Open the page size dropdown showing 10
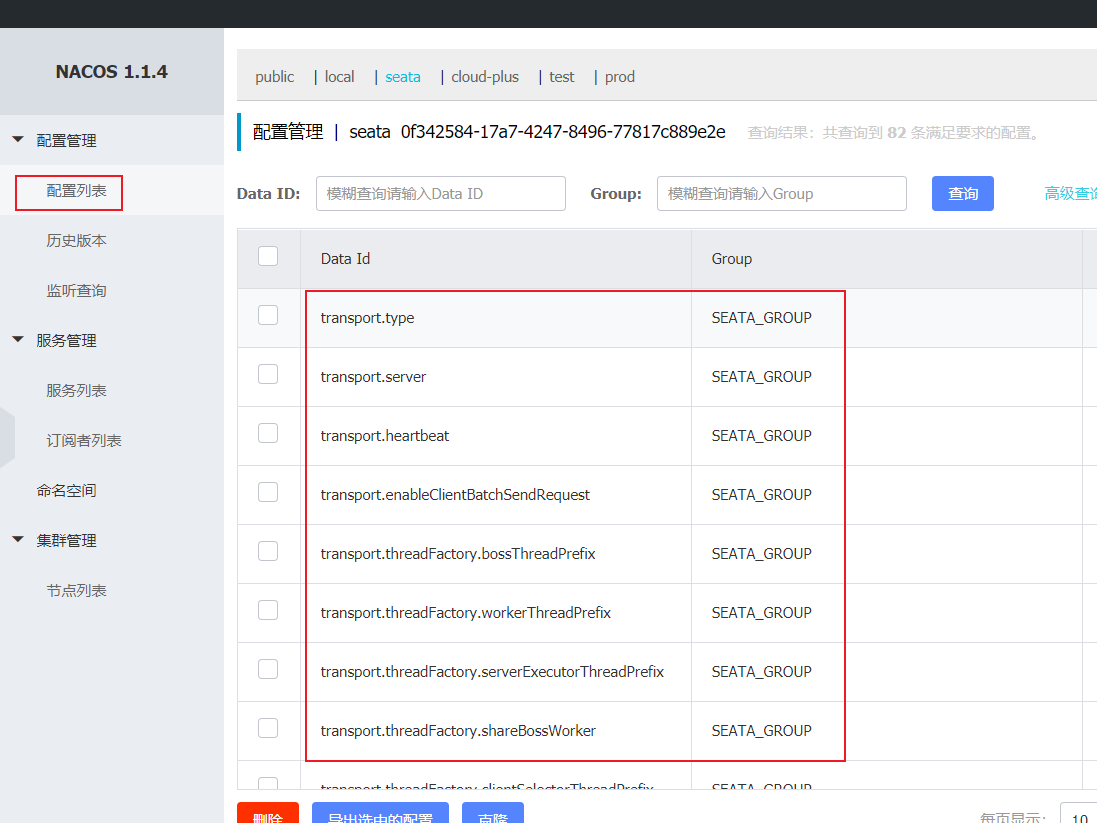This screenshot has height=823, width=1097. 1078,814
